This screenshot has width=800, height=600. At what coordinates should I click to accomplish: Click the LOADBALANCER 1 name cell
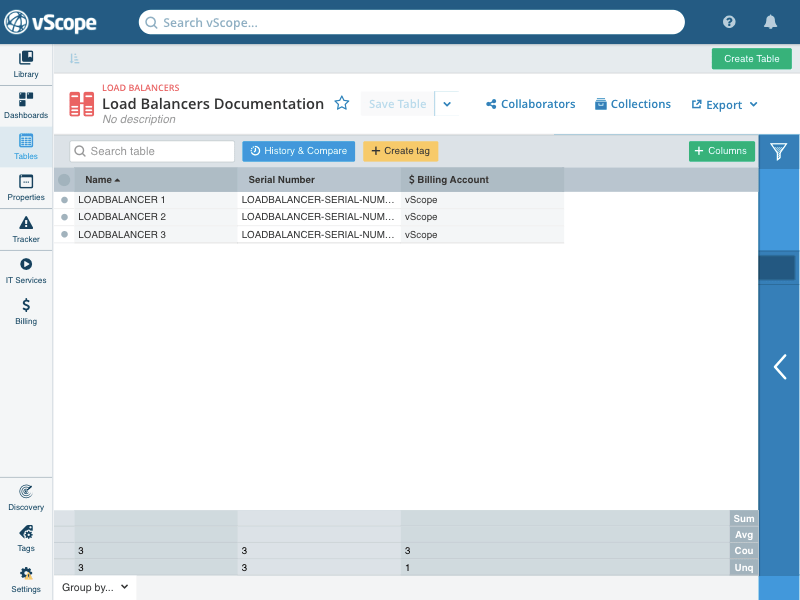click(x=156, y=200)
